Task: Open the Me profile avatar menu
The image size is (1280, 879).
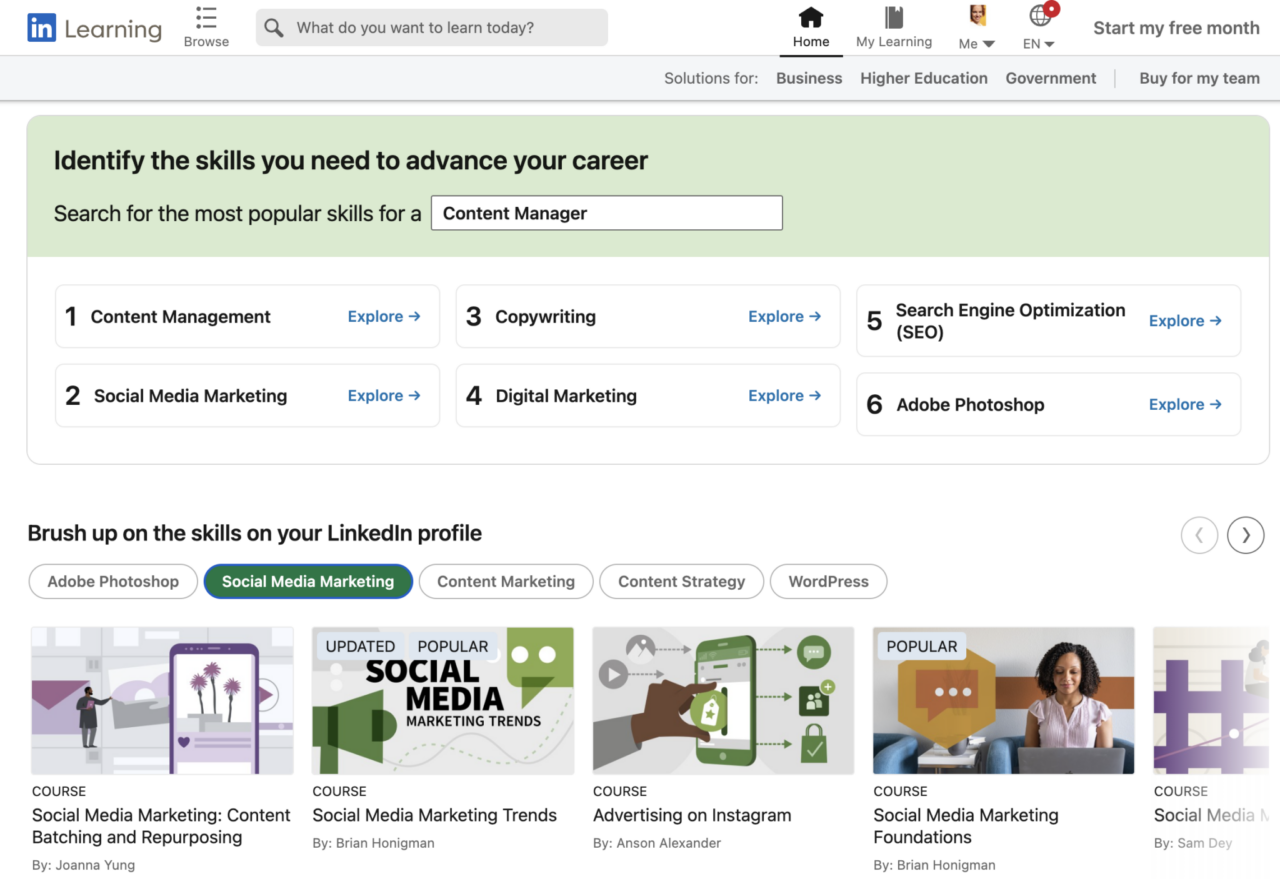Action: tap(977, 15)
